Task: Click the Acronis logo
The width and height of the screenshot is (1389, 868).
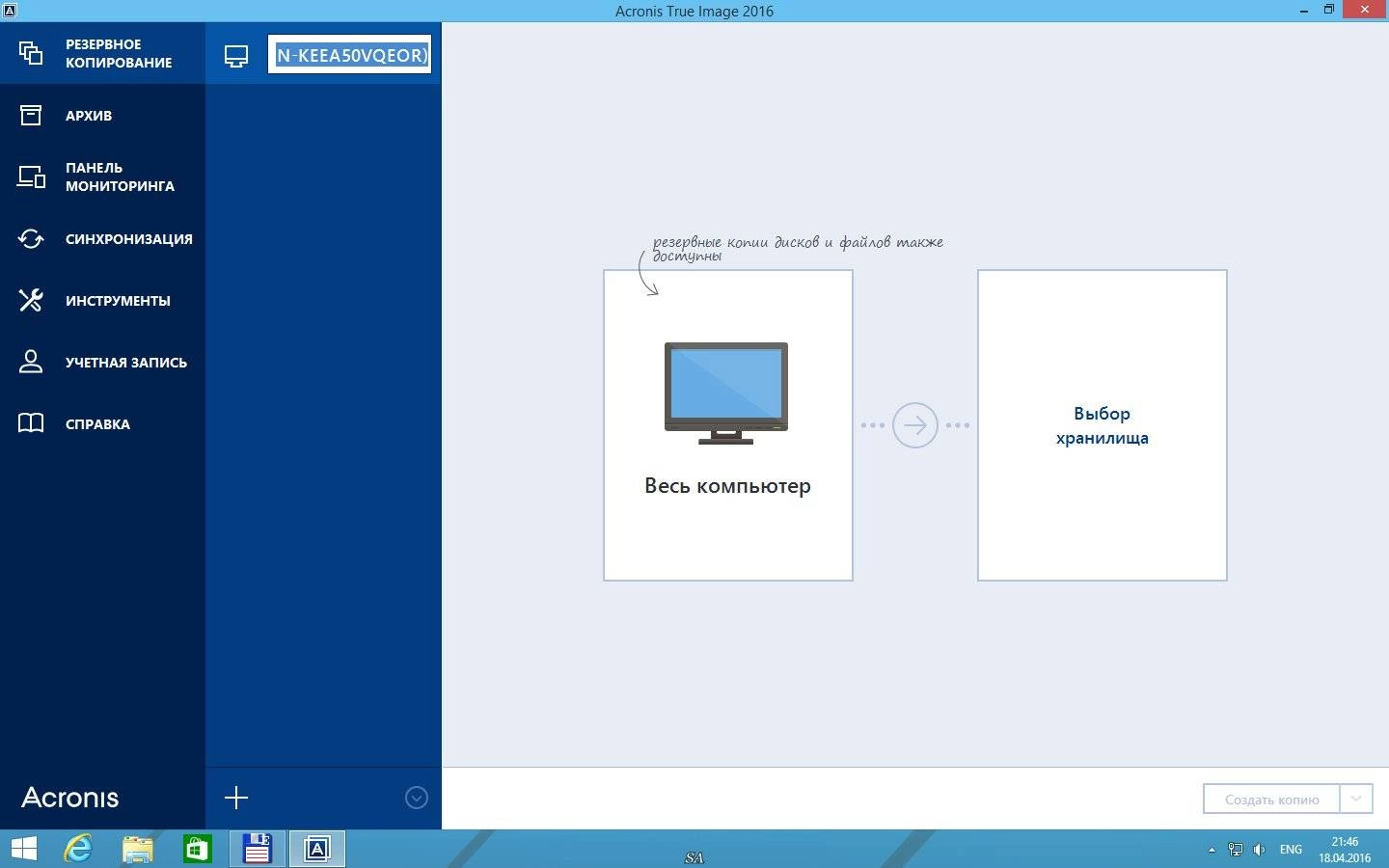Action: (x=70, y=798)
